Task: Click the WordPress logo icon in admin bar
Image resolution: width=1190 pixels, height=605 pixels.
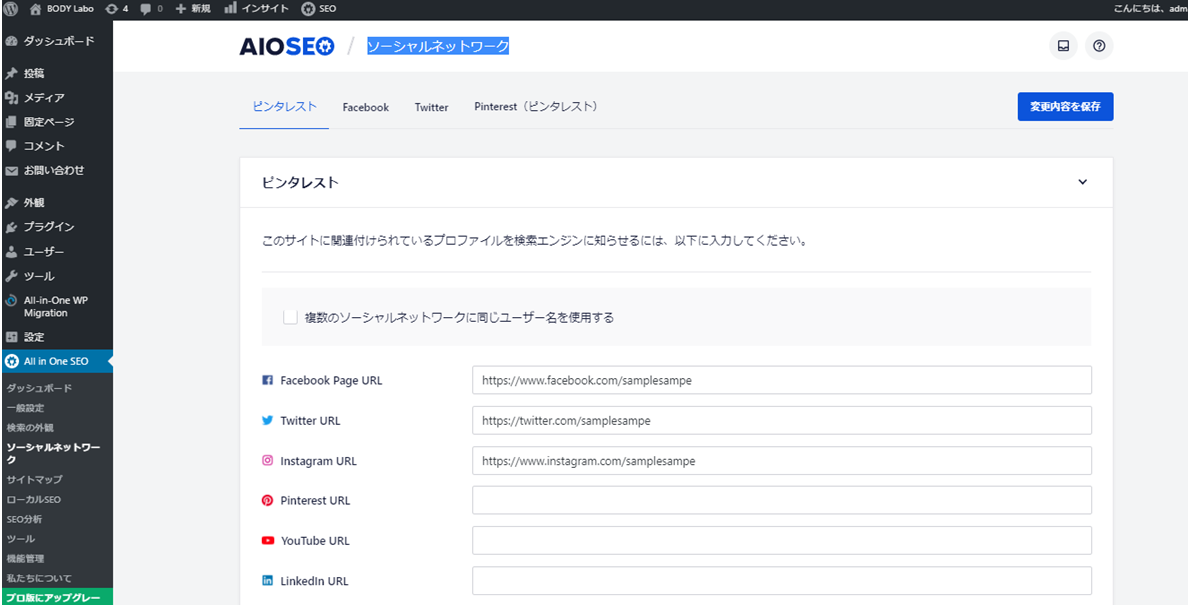Action: pyautogui.click(x=10, y=9)
